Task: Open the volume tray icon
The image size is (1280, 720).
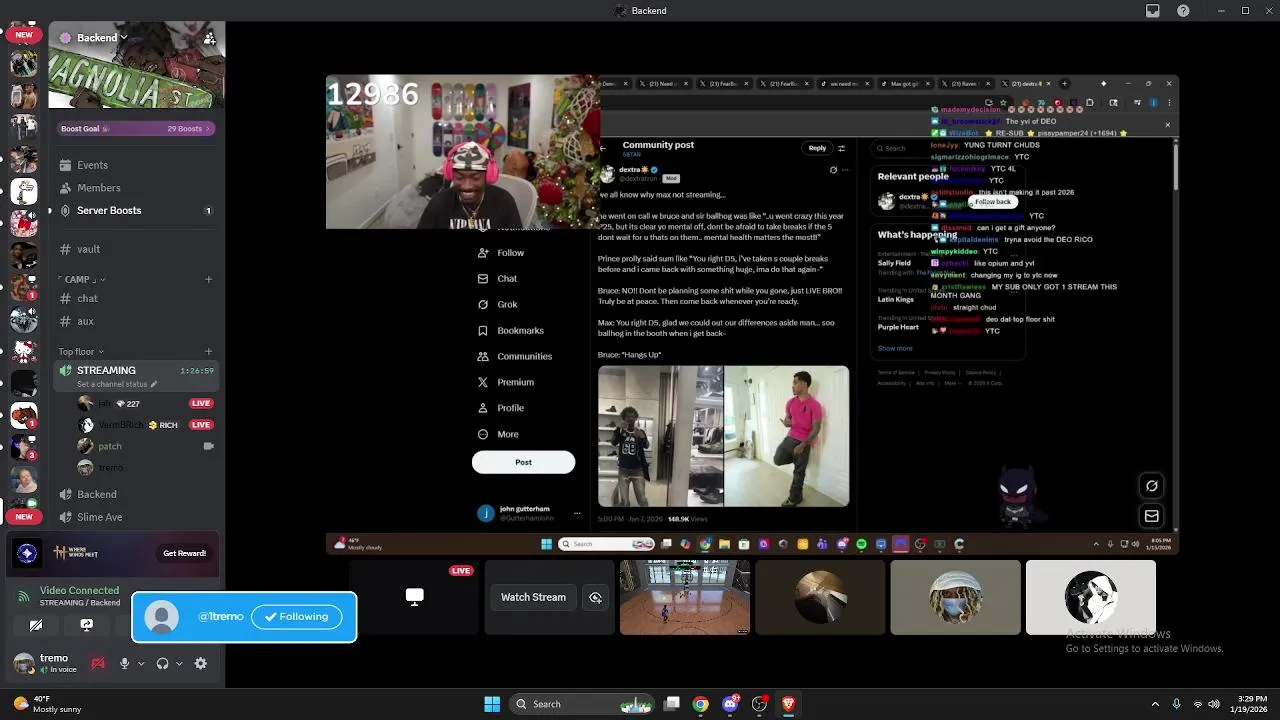Action: 1214,704
